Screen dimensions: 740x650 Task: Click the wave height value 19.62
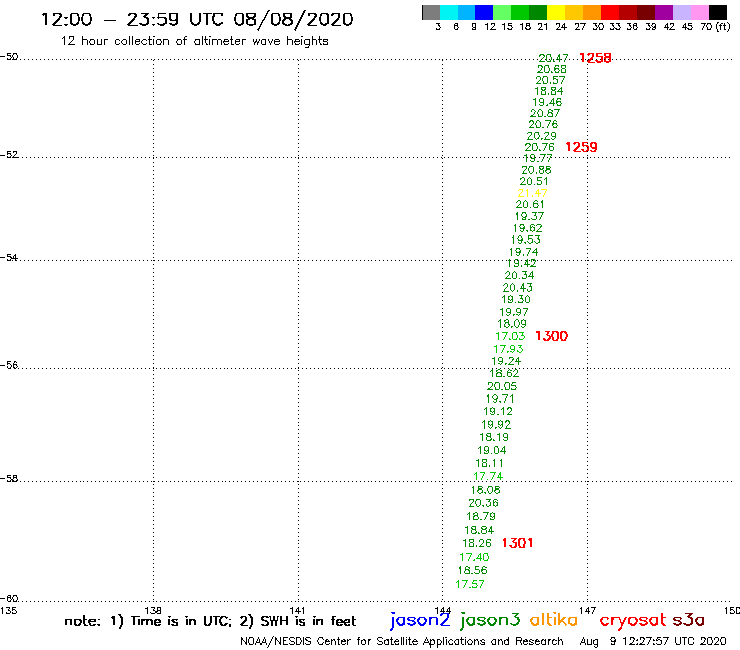(527, 228)
